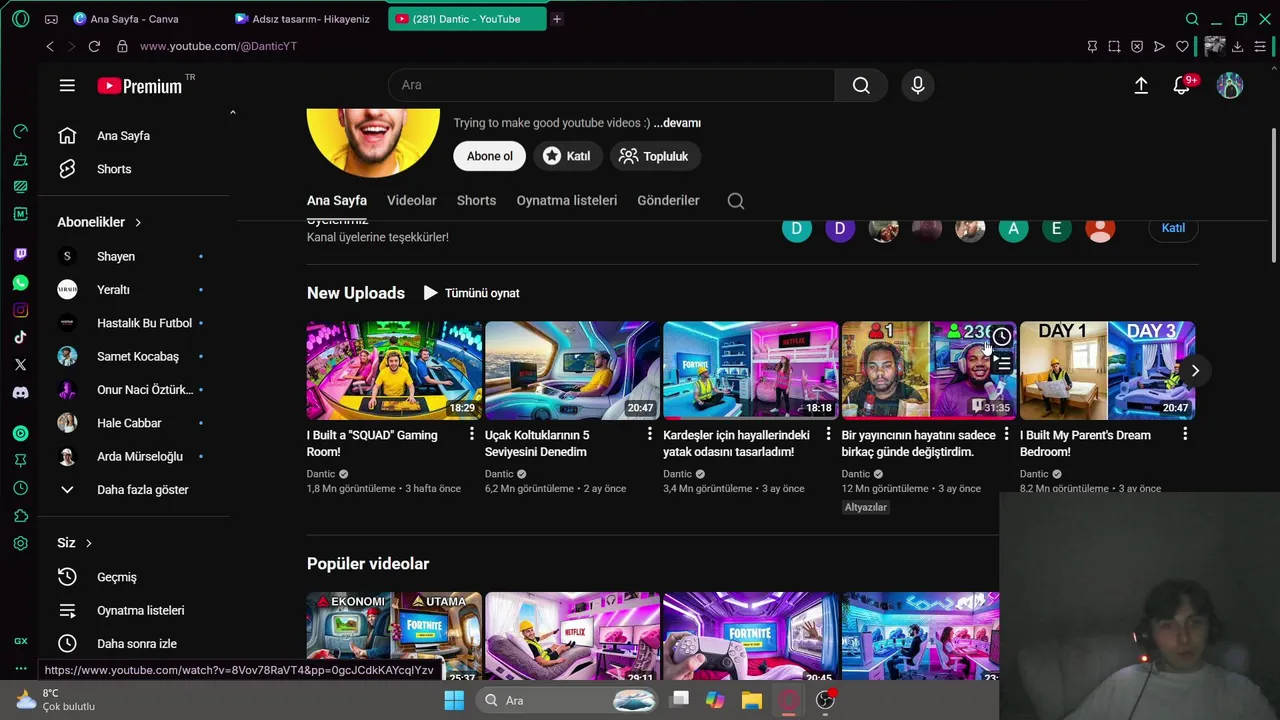Open browser snapshot tool icon

(x=1114, y=46)
